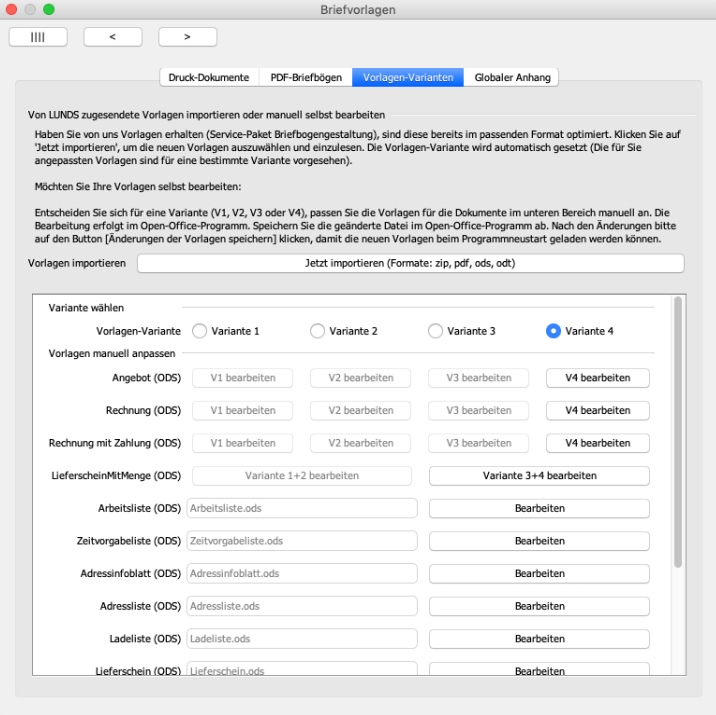The width and height of the screenshot is (716, 715).
Task: Choose Variante 2 radio button
Action: [317, 331]
